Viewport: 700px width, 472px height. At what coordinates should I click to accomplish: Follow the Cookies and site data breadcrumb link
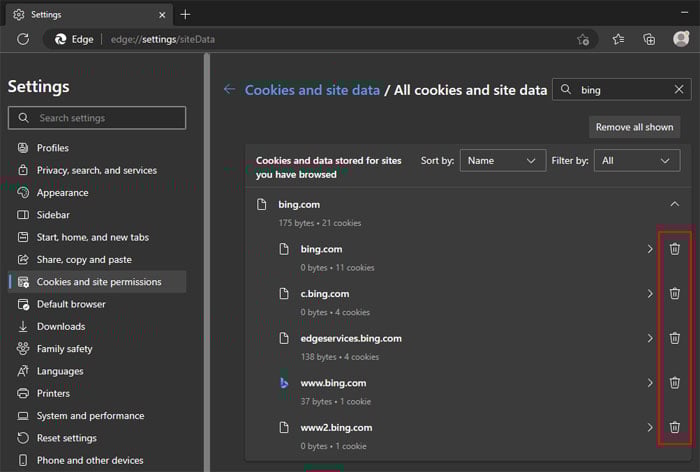pos(312,90)
